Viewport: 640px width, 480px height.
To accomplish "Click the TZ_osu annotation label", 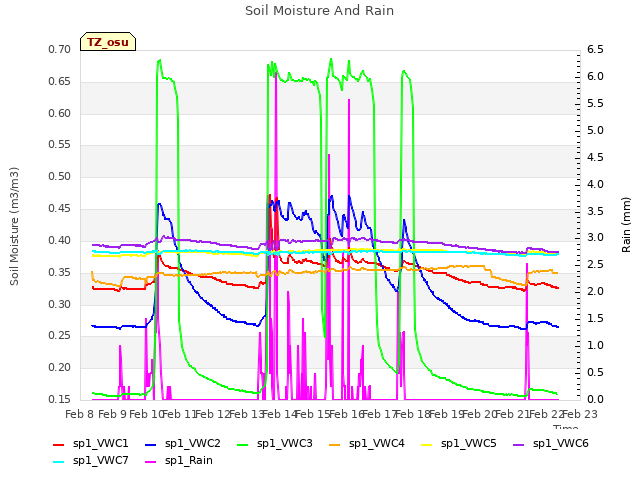I will [108, 42].
